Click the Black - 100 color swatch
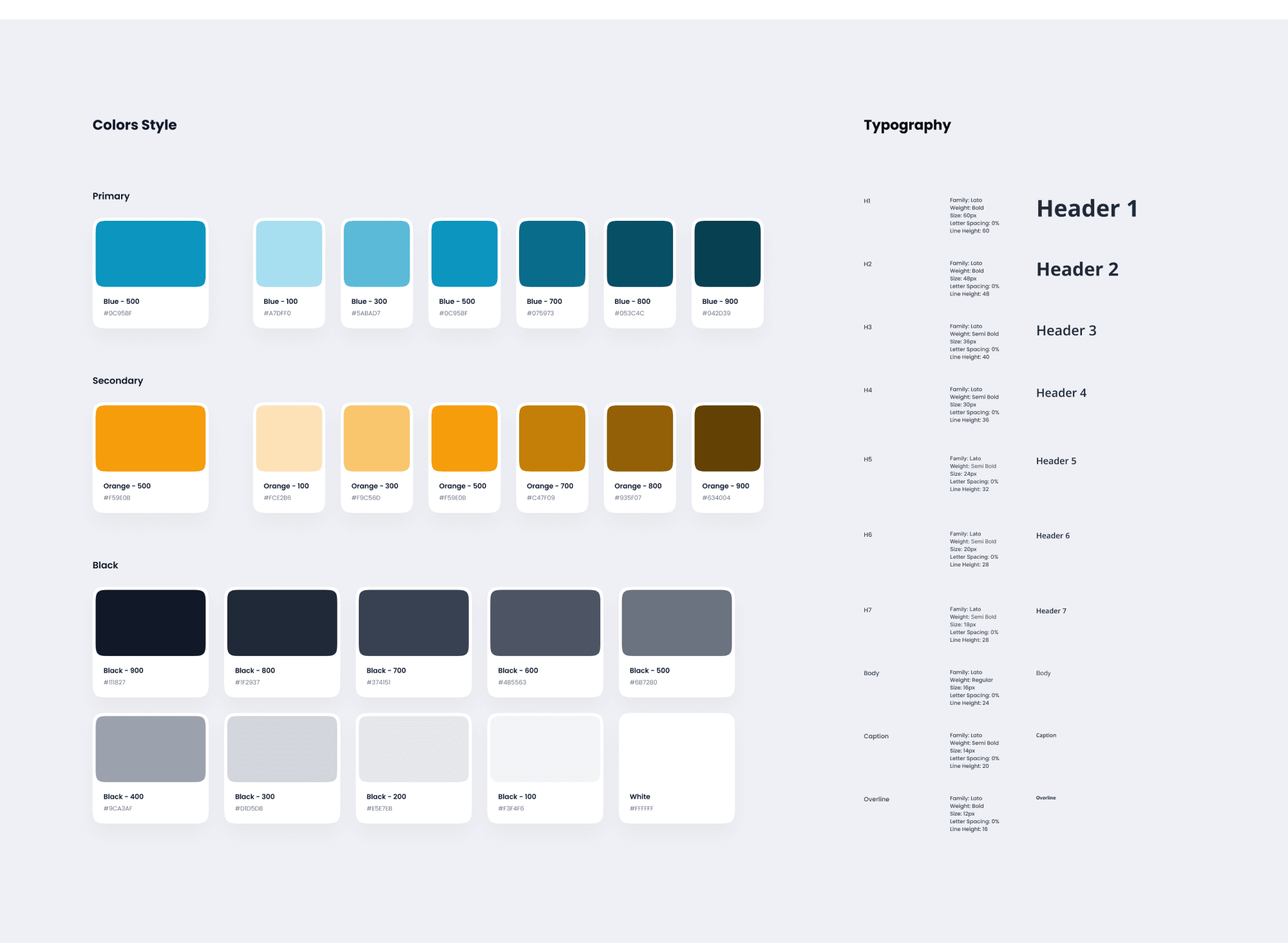1288x943 pixels. 545,749
